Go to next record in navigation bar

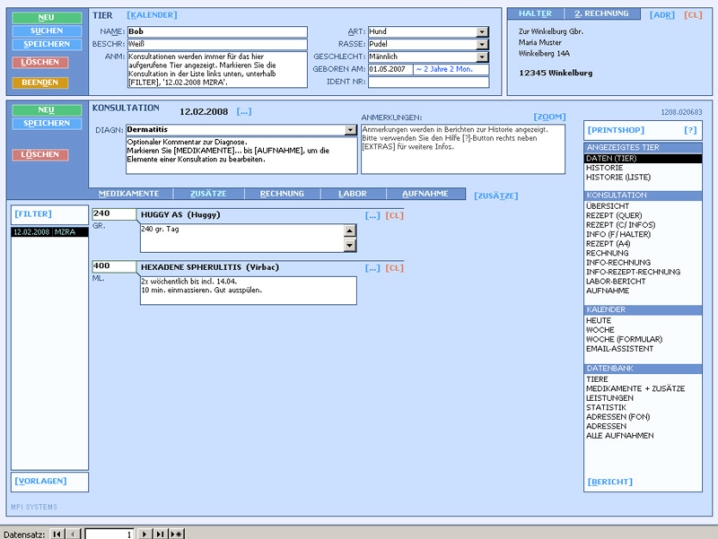click(x=145, y=534)
